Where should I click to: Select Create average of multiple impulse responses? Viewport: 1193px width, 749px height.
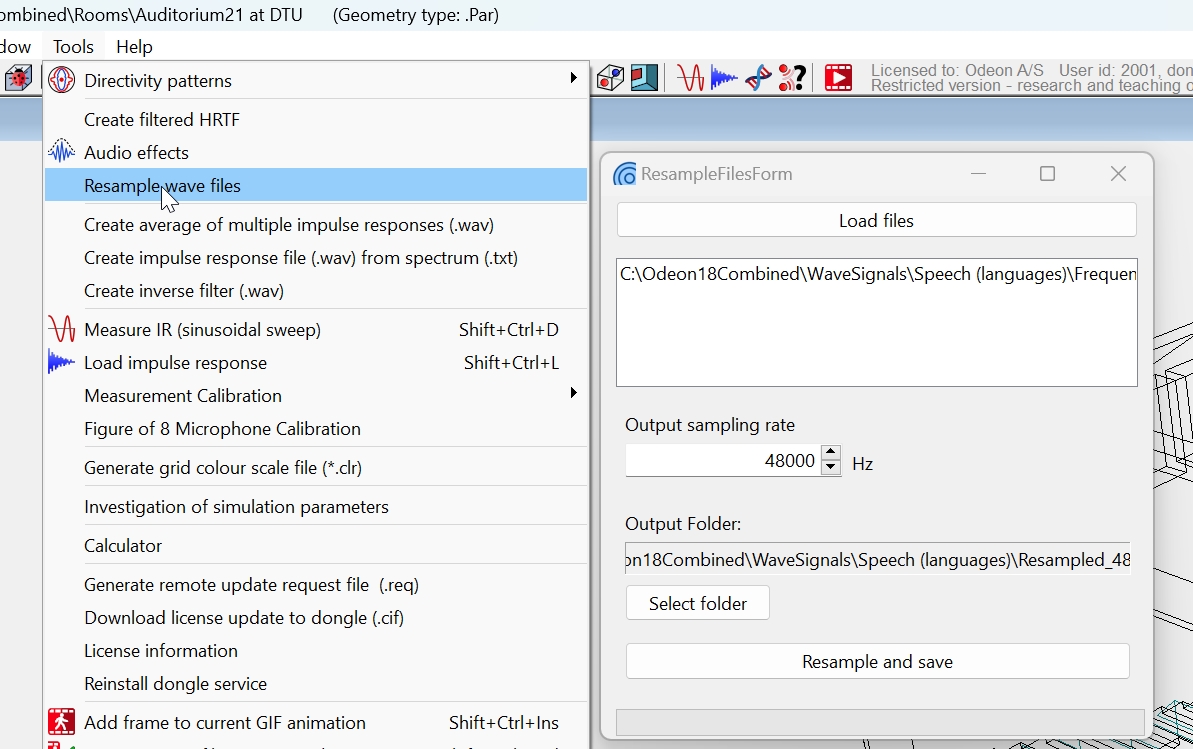point(316,225)
